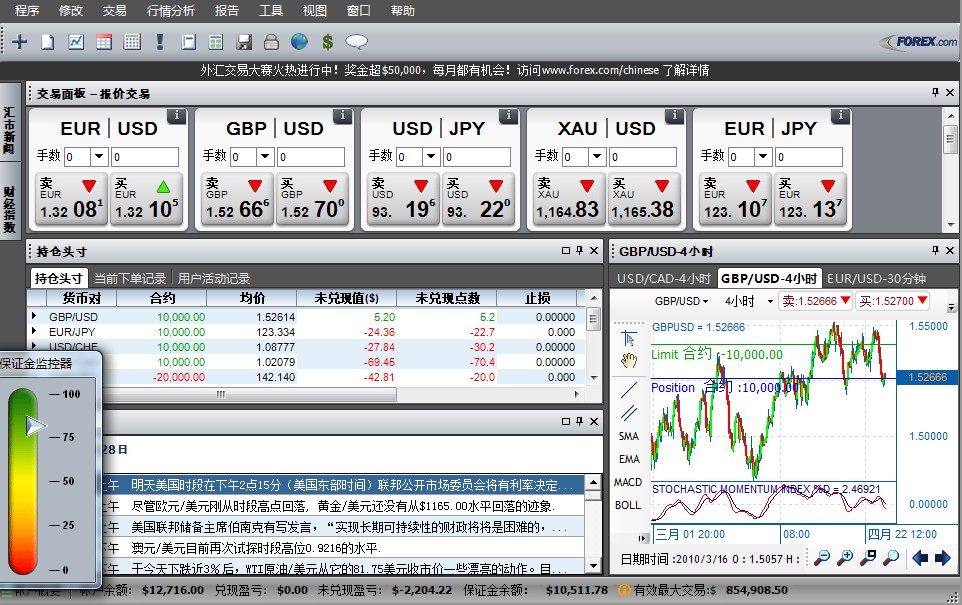The width and height of the screenshot is (962, 605).
Task: Click the padlock icon in toolbar
Action: [x=271, y=42]
